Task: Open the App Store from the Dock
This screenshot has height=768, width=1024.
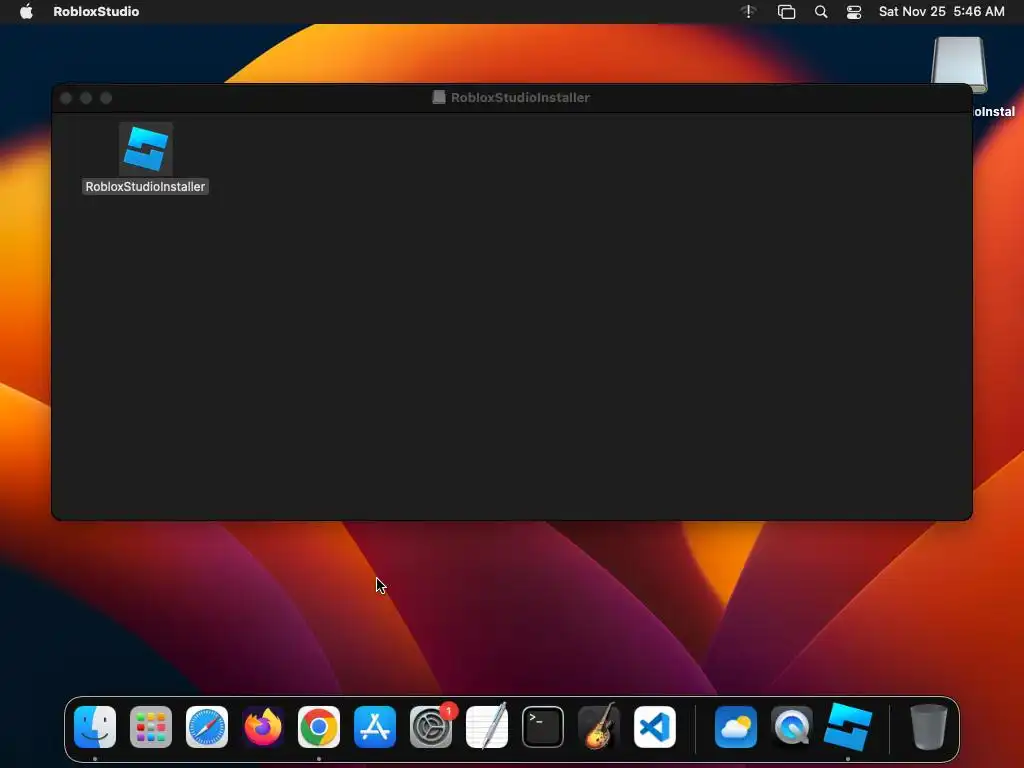Action: pyautogui.click(x=375, y=727)
